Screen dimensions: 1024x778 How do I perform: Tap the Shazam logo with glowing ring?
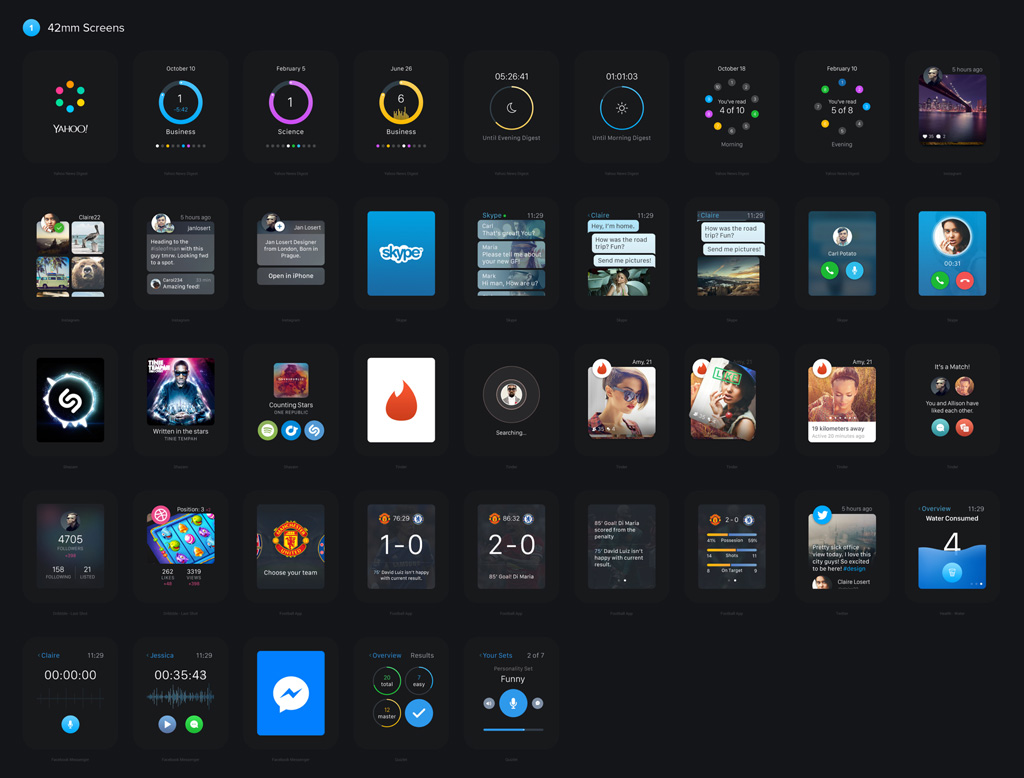pos(70,399)
